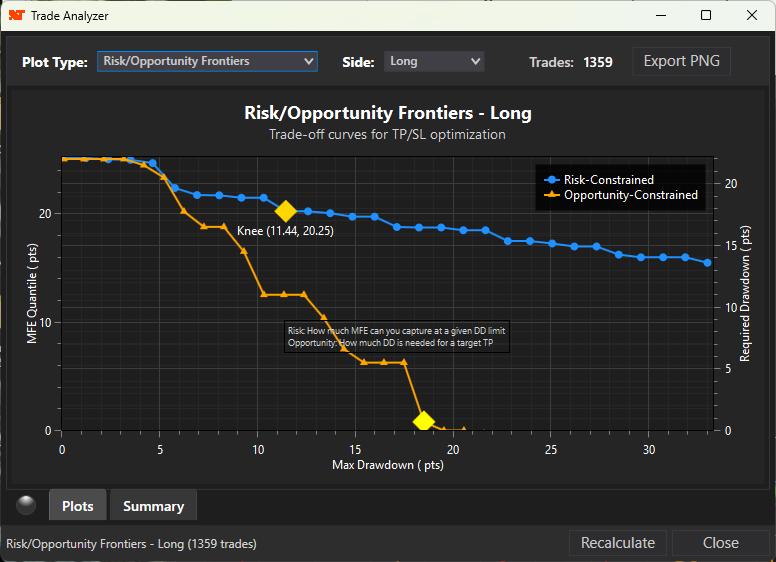The height and width of the screenshot is (562, 776).
Task: Switch to the Summary tab
Action: [x=153, y=506]
